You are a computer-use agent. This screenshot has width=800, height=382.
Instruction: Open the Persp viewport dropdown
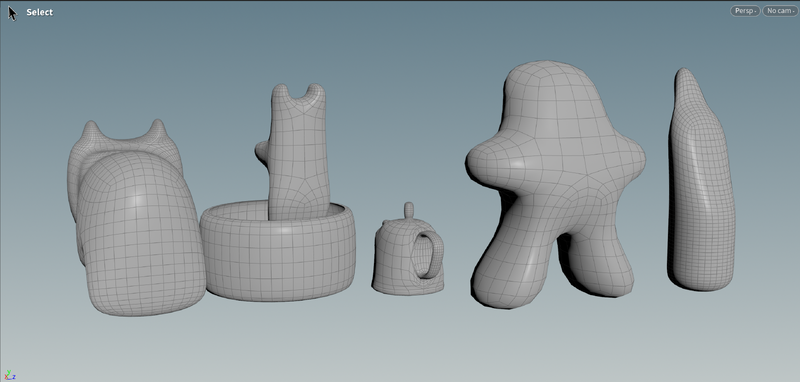(745, 11)
